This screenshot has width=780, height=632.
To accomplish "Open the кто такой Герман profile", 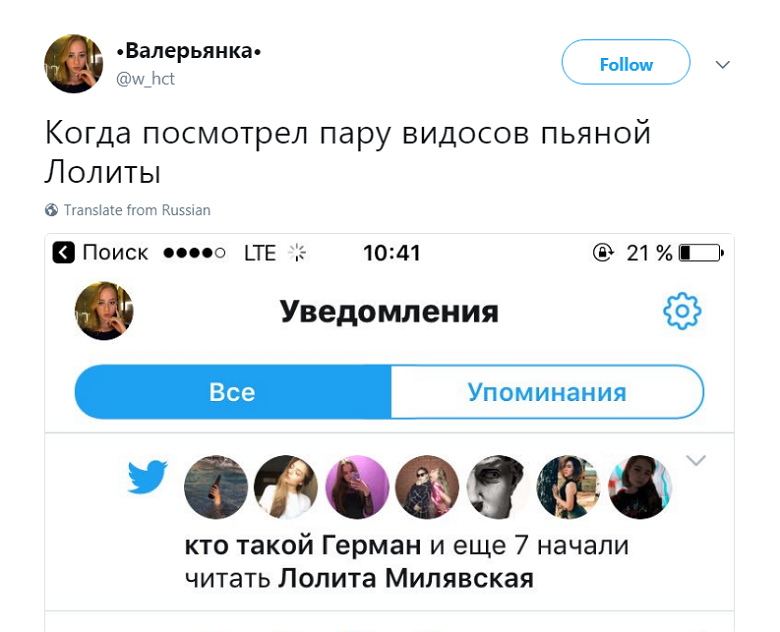I will pyautogui.click(x=304, y=547).
